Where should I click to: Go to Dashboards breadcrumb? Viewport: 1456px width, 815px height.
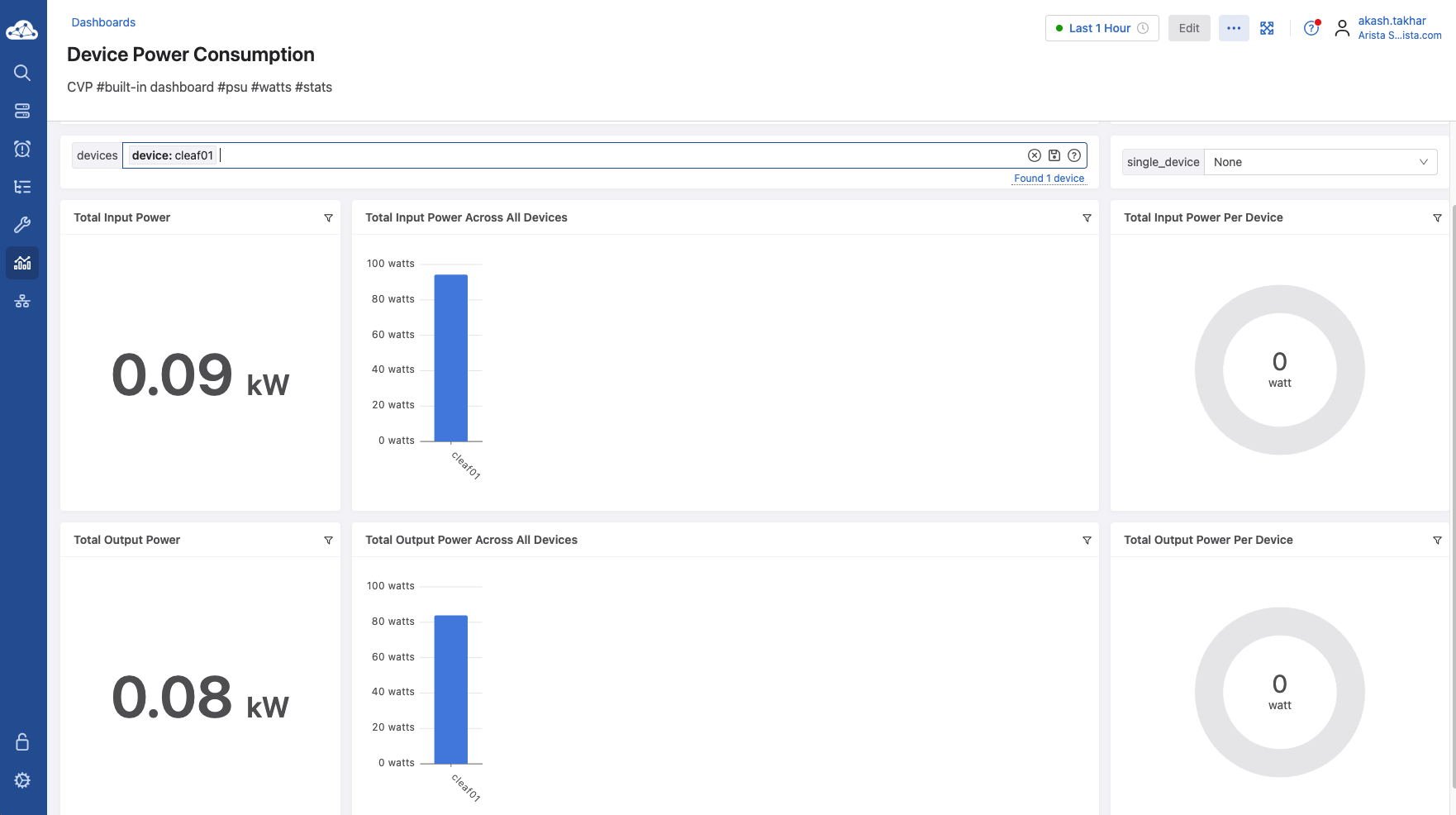coord(103,22)
